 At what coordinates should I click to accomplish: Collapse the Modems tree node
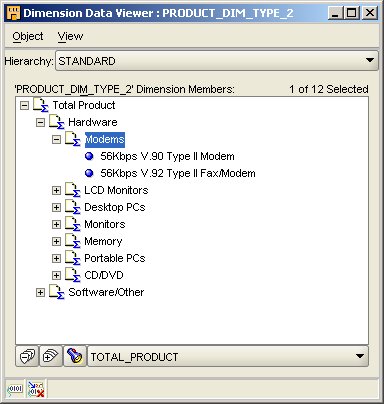point(56,139)
